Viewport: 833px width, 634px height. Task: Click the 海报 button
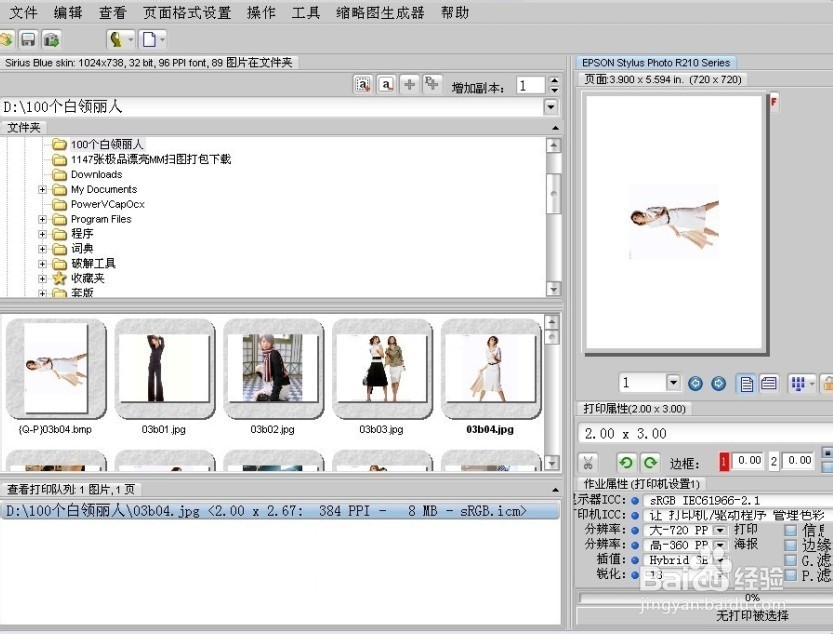pos(748,543)
